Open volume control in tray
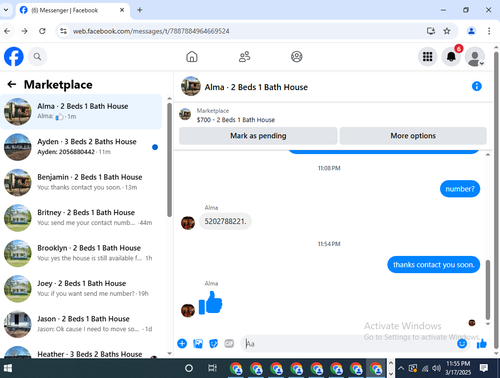Screen dimensions: 500x378 (x=436, y=368)
